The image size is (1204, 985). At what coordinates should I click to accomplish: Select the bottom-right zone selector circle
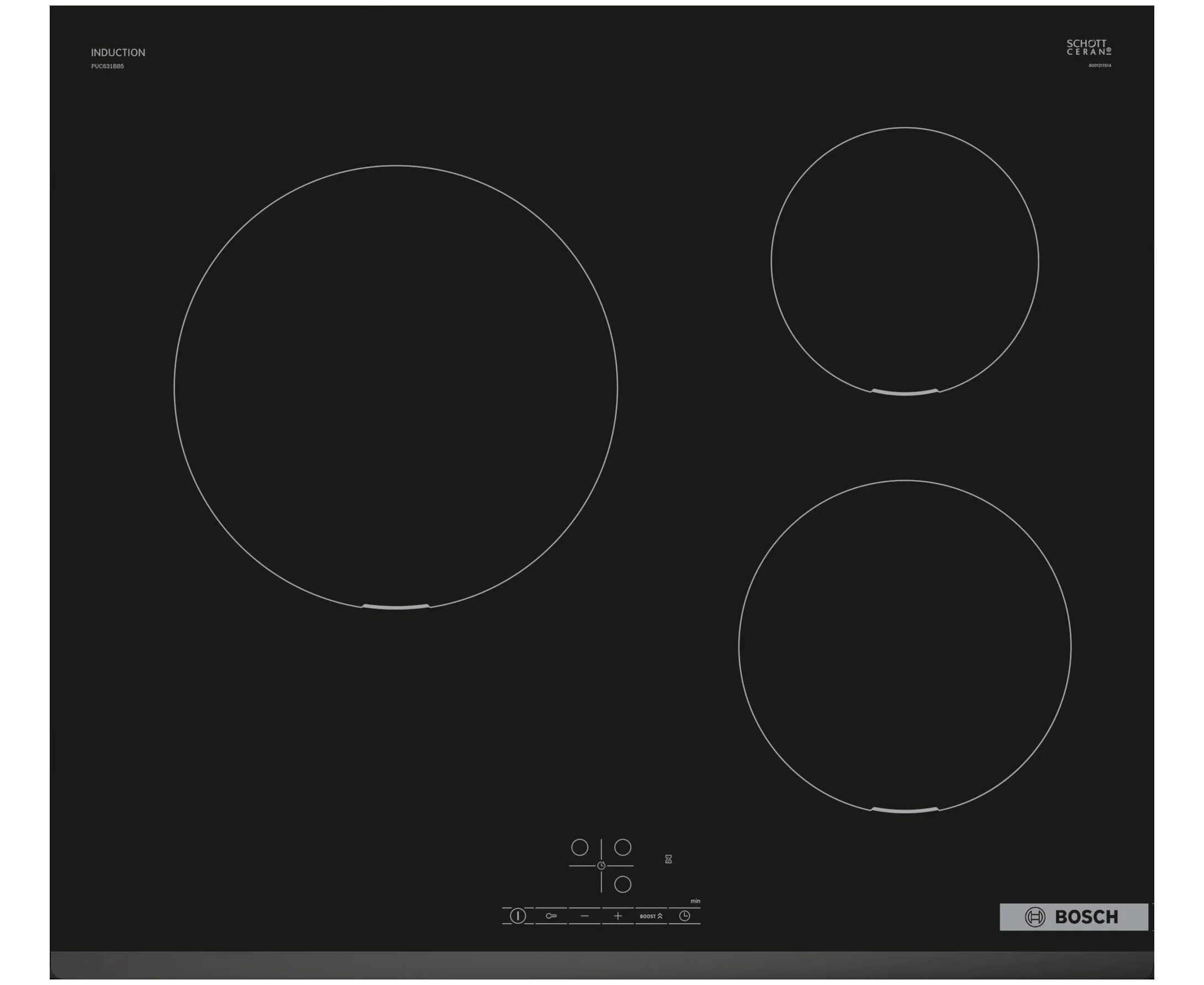(x=622, y=884)
